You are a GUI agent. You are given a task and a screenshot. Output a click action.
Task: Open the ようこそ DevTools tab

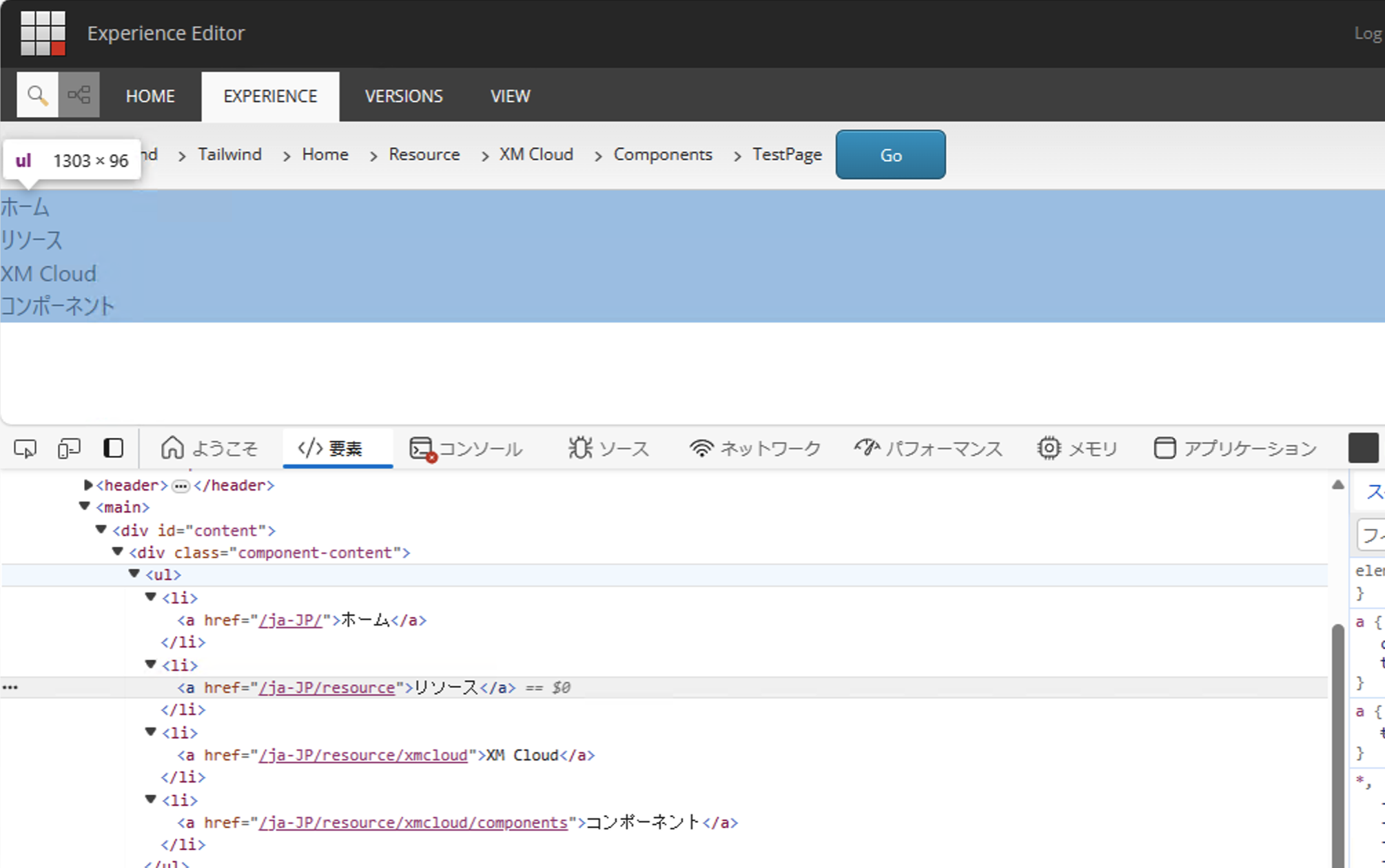[x=209, y=448]
